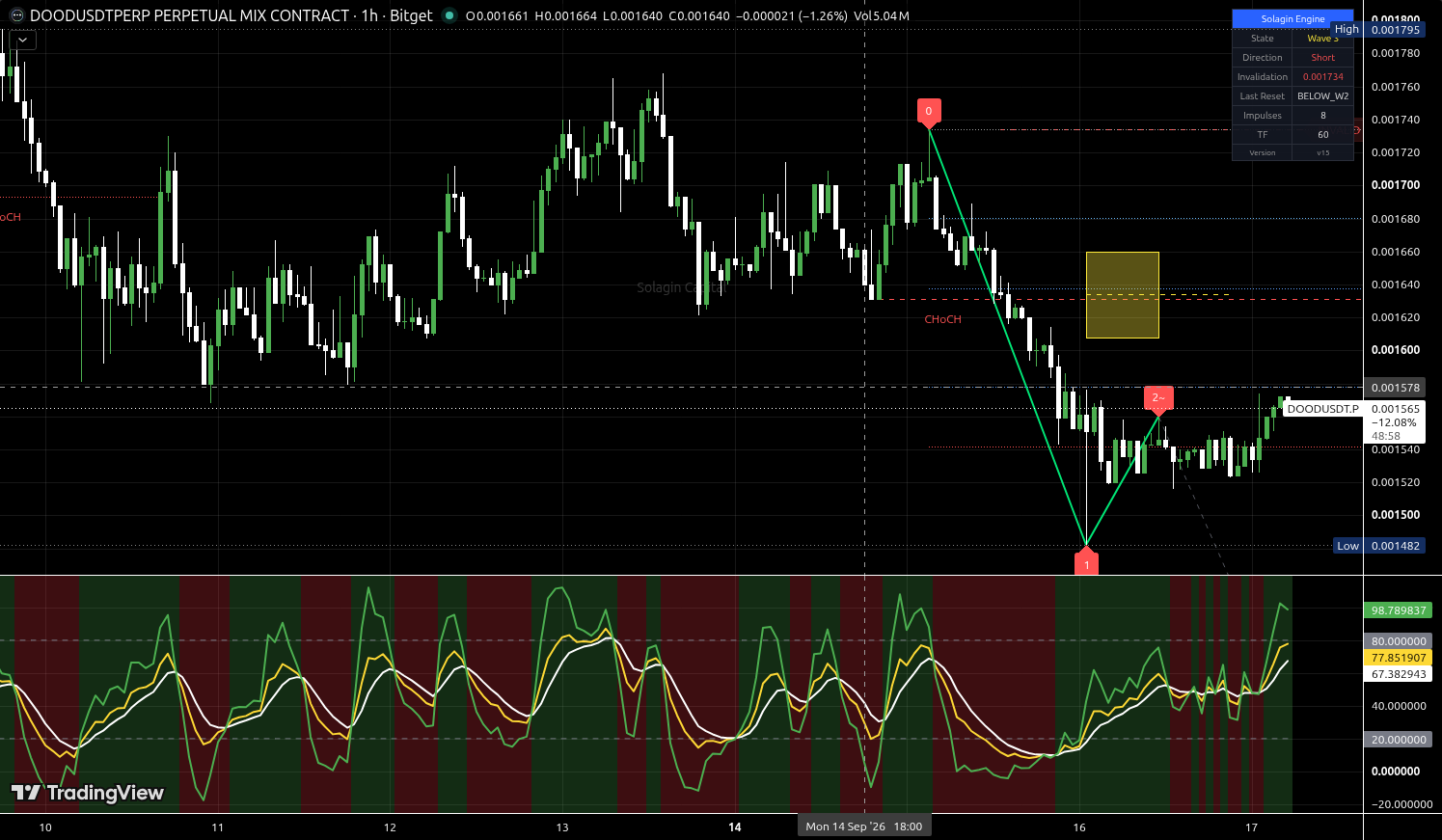Click the Impulses row label

pyautogui.click(x=1262, y=116)
